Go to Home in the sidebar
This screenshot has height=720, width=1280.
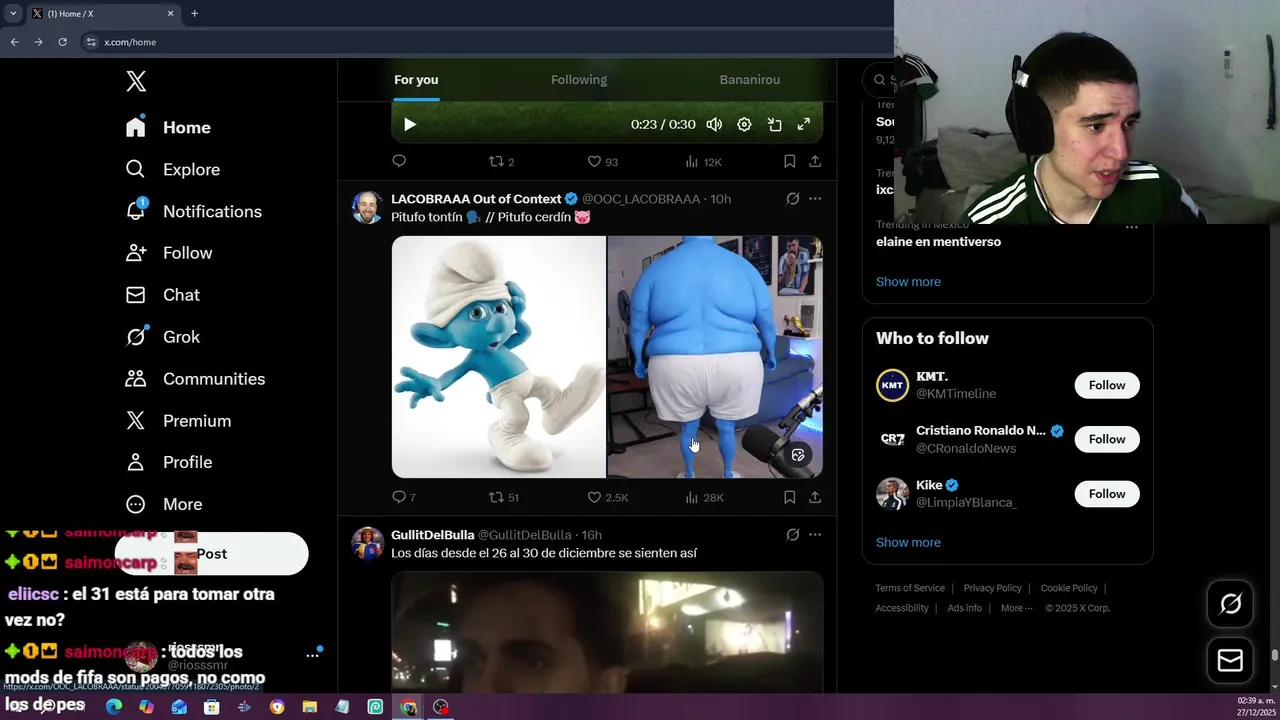[x=168, y=127]
